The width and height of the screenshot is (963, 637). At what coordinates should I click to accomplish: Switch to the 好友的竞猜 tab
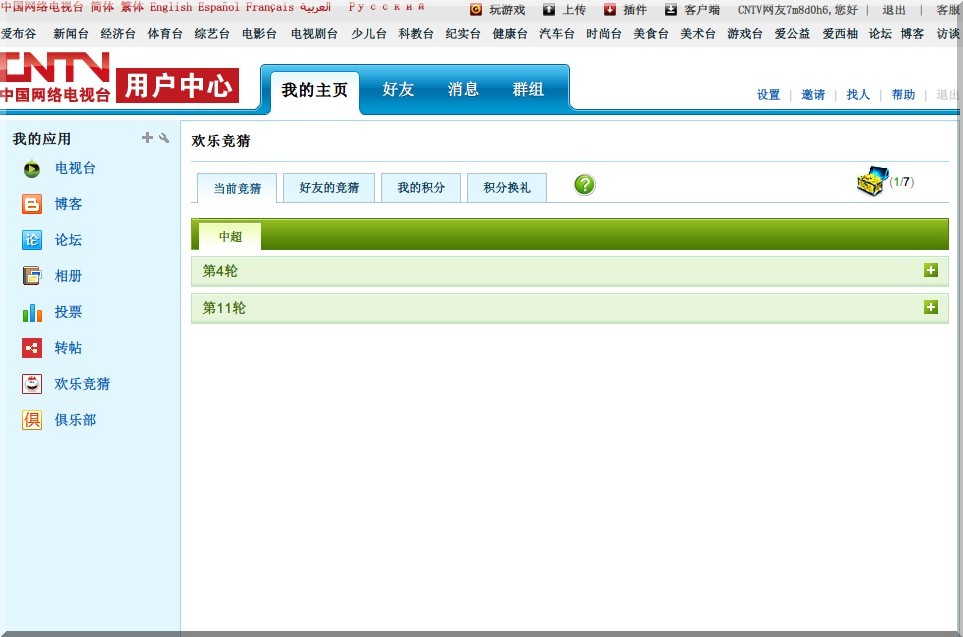pyautogui.click(x=328, y=188)
